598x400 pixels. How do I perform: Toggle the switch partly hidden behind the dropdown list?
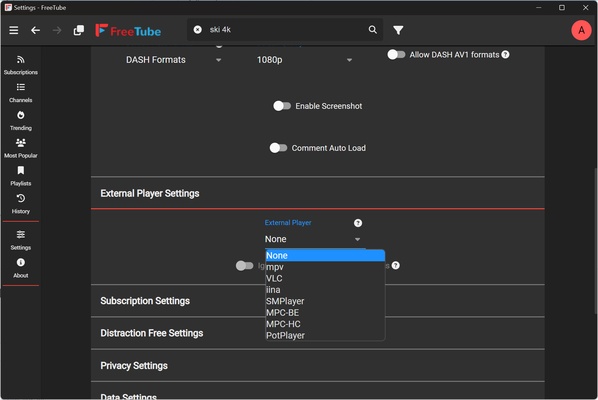(x=244, y=265)
